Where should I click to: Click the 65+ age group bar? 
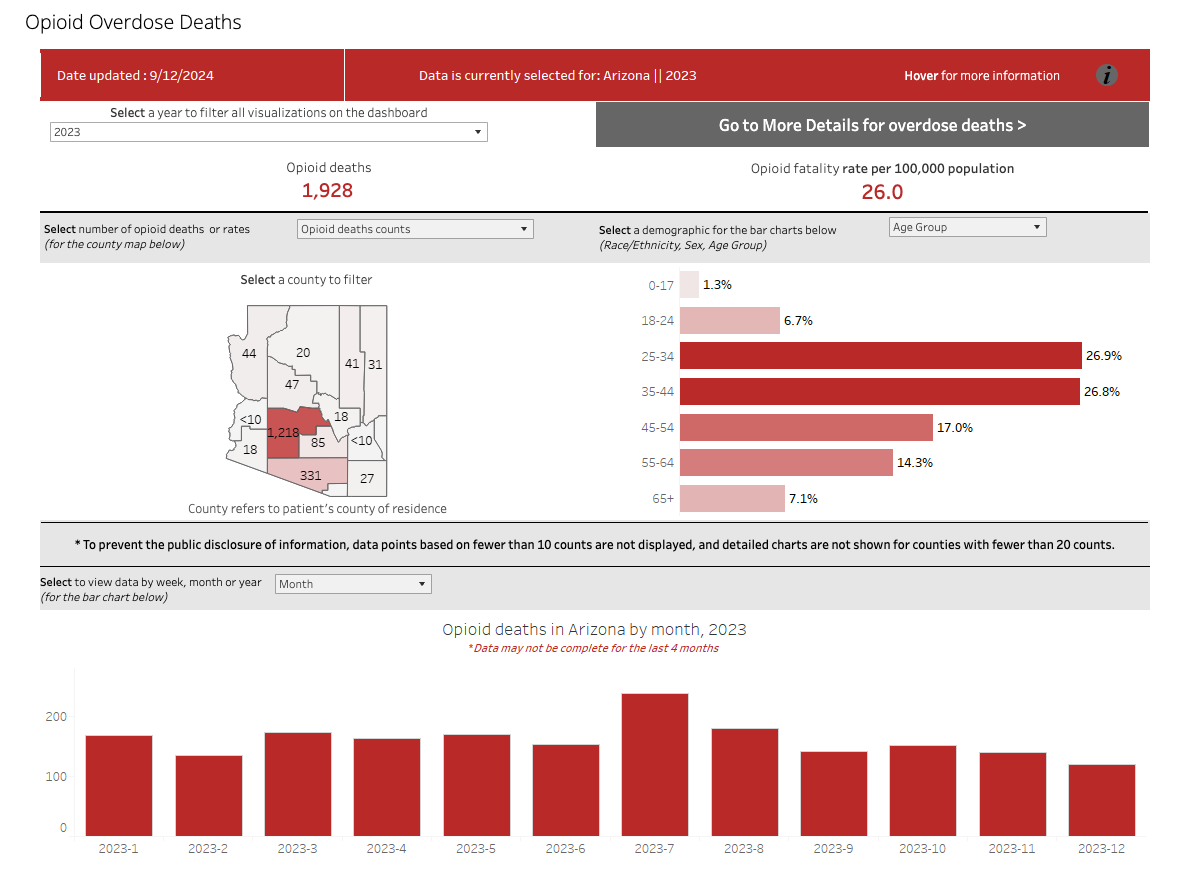[x=732, y=498]
